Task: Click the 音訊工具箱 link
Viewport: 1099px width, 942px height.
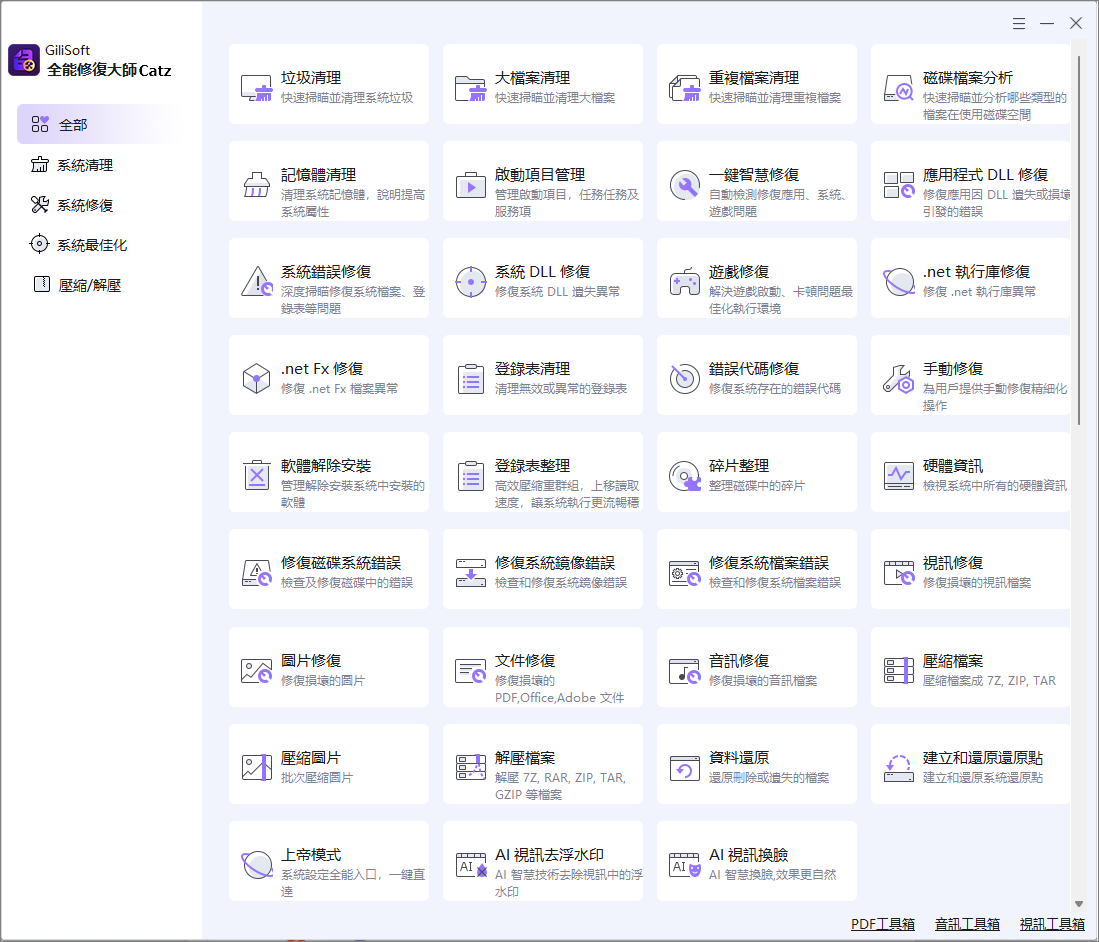Action: click(967, 924)
